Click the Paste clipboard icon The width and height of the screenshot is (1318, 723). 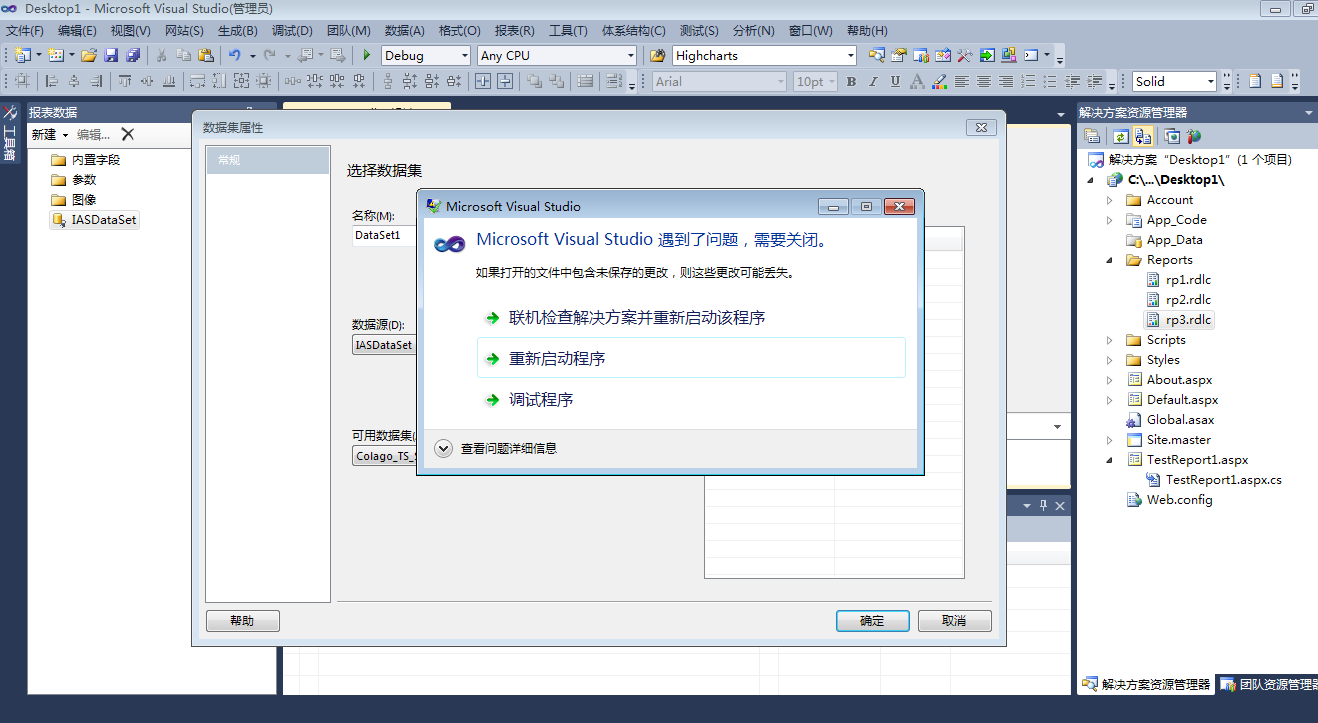(x=205, y=56)
